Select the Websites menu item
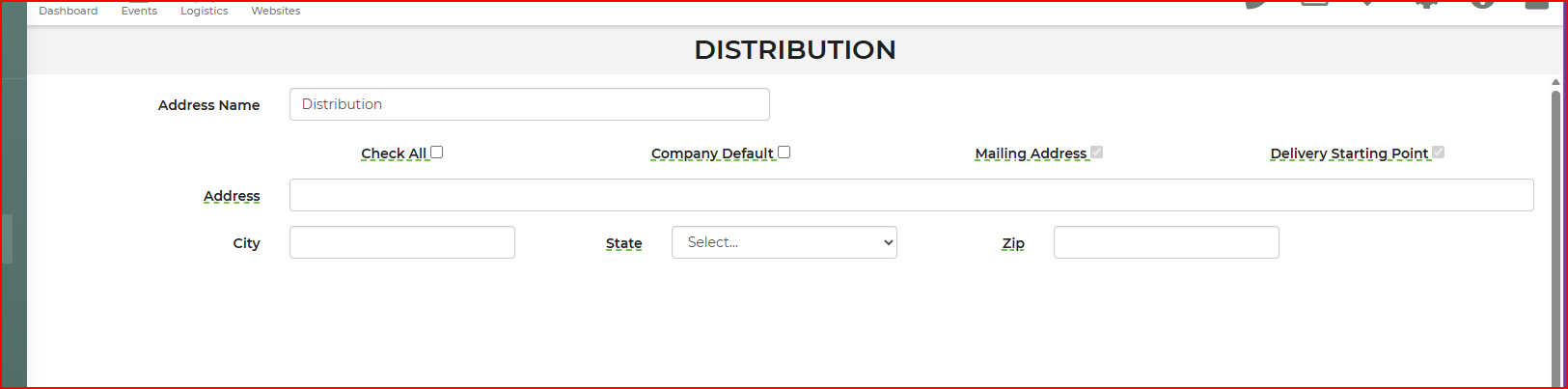Image resolution: width=1568 pixels, height=389 pixels. 275,11
